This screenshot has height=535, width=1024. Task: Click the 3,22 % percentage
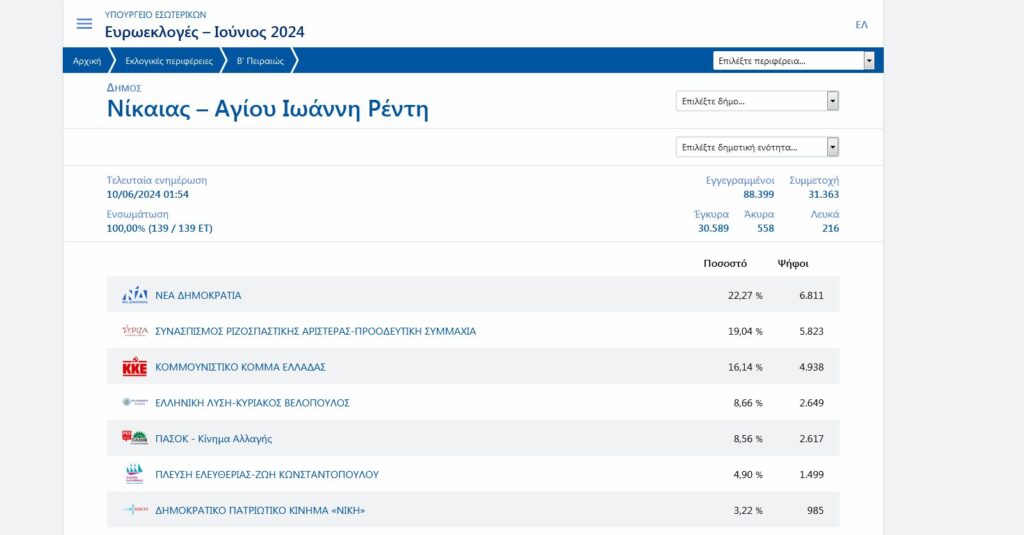click(748, 511)
